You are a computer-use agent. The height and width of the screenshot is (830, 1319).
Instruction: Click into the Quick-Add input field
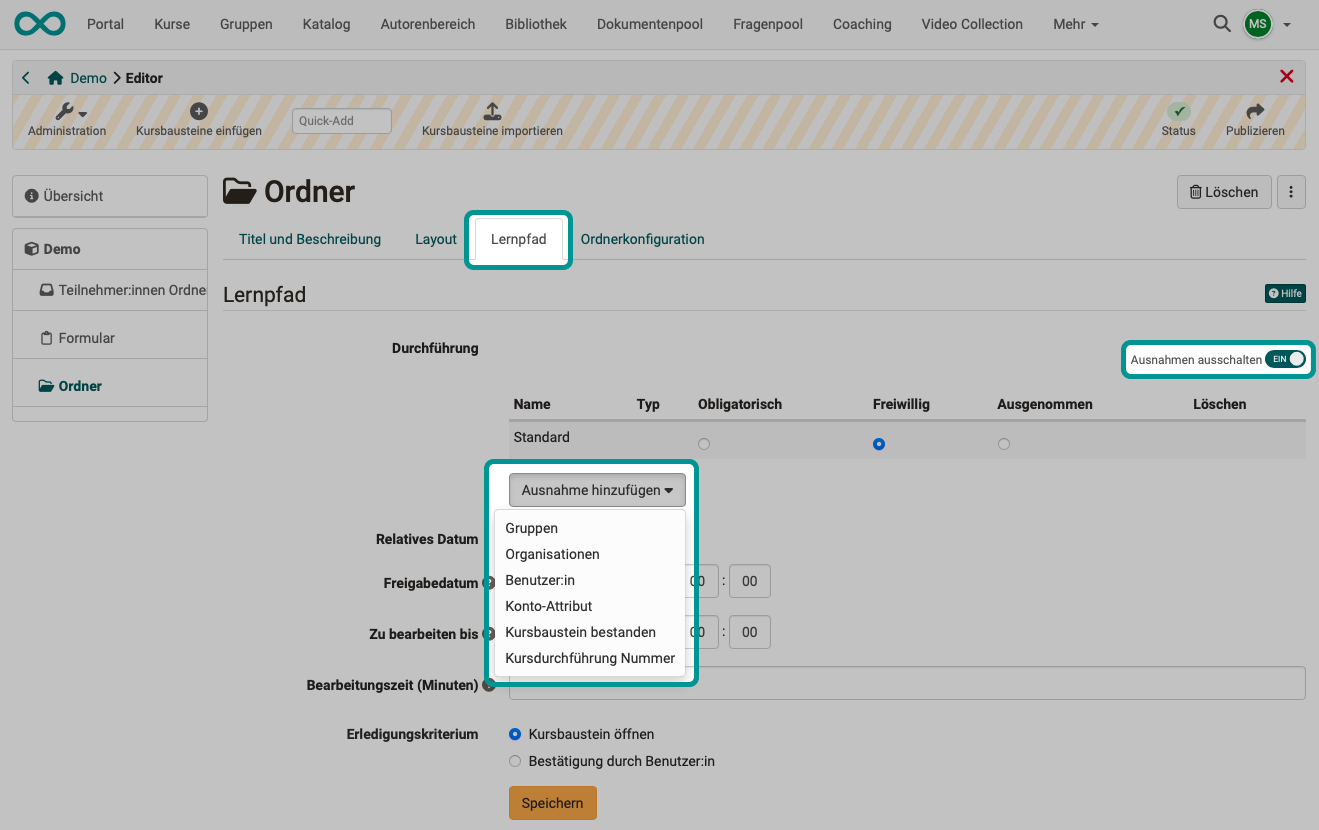click(341, 121)
